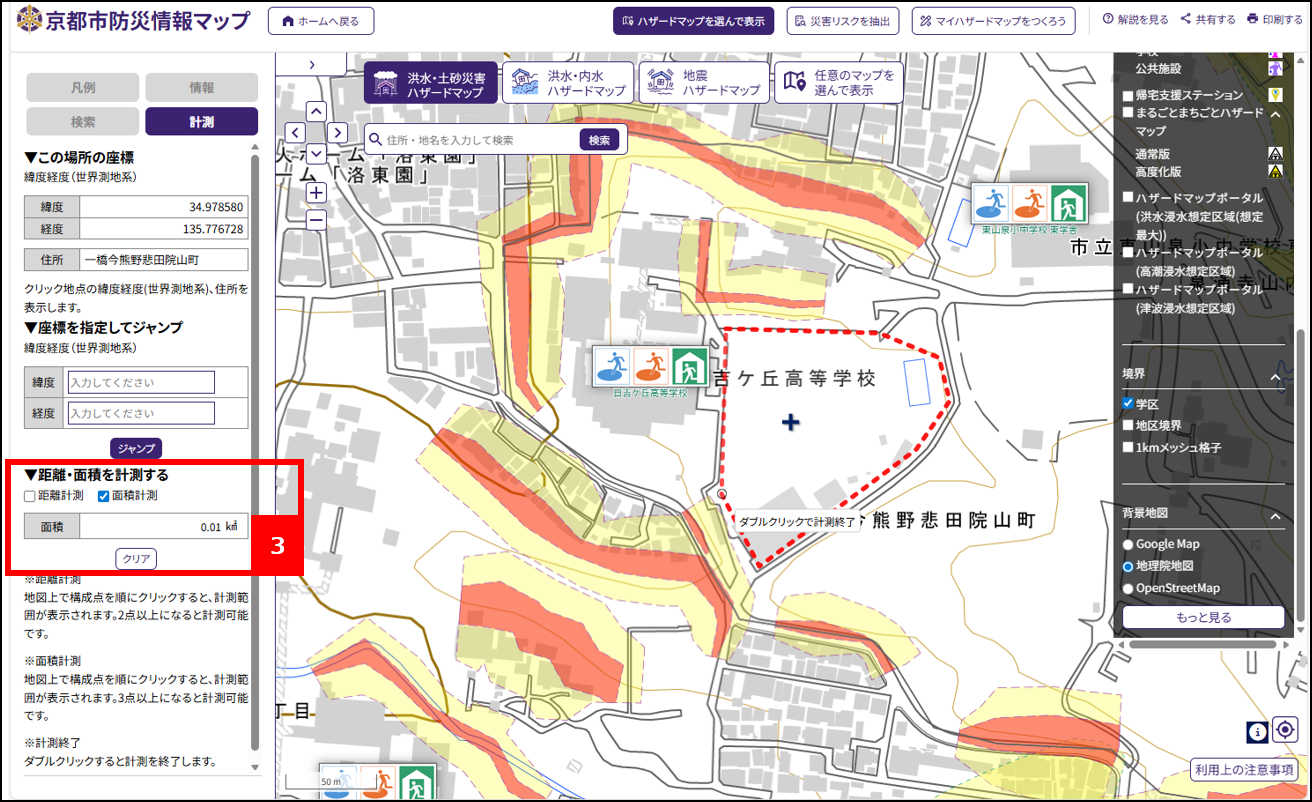The image size is (1312, 802).
Task: Open the map information 'i' icon
Action: pos(1257,732)
